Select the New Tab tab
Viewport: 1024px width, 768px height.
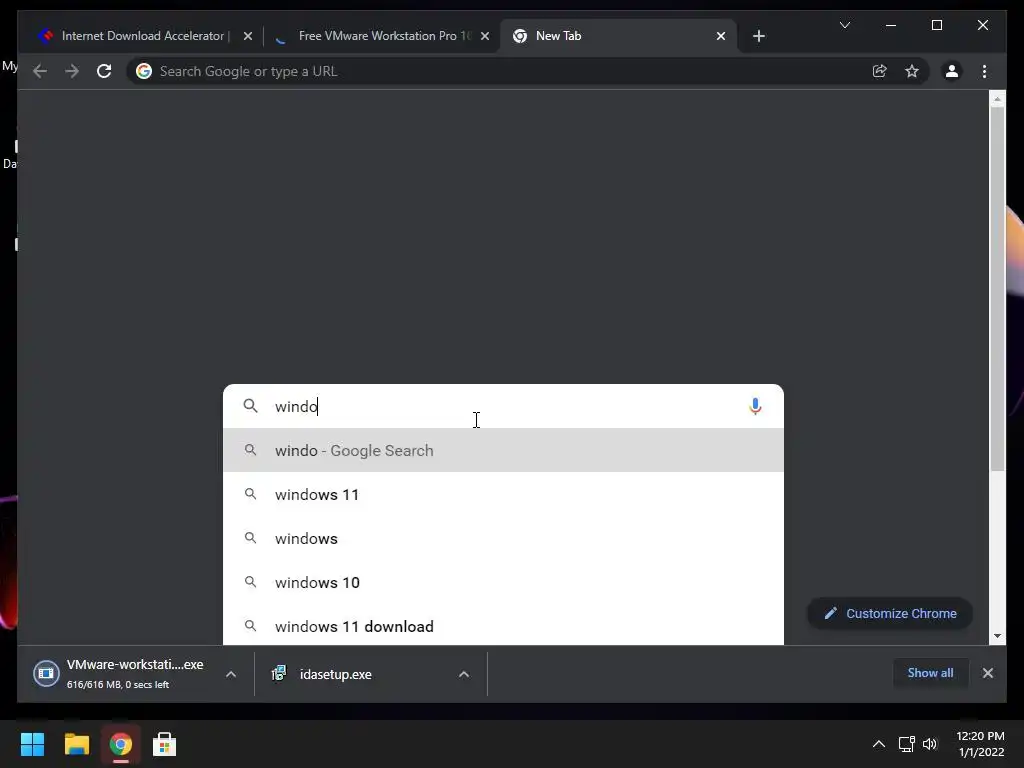618,36
